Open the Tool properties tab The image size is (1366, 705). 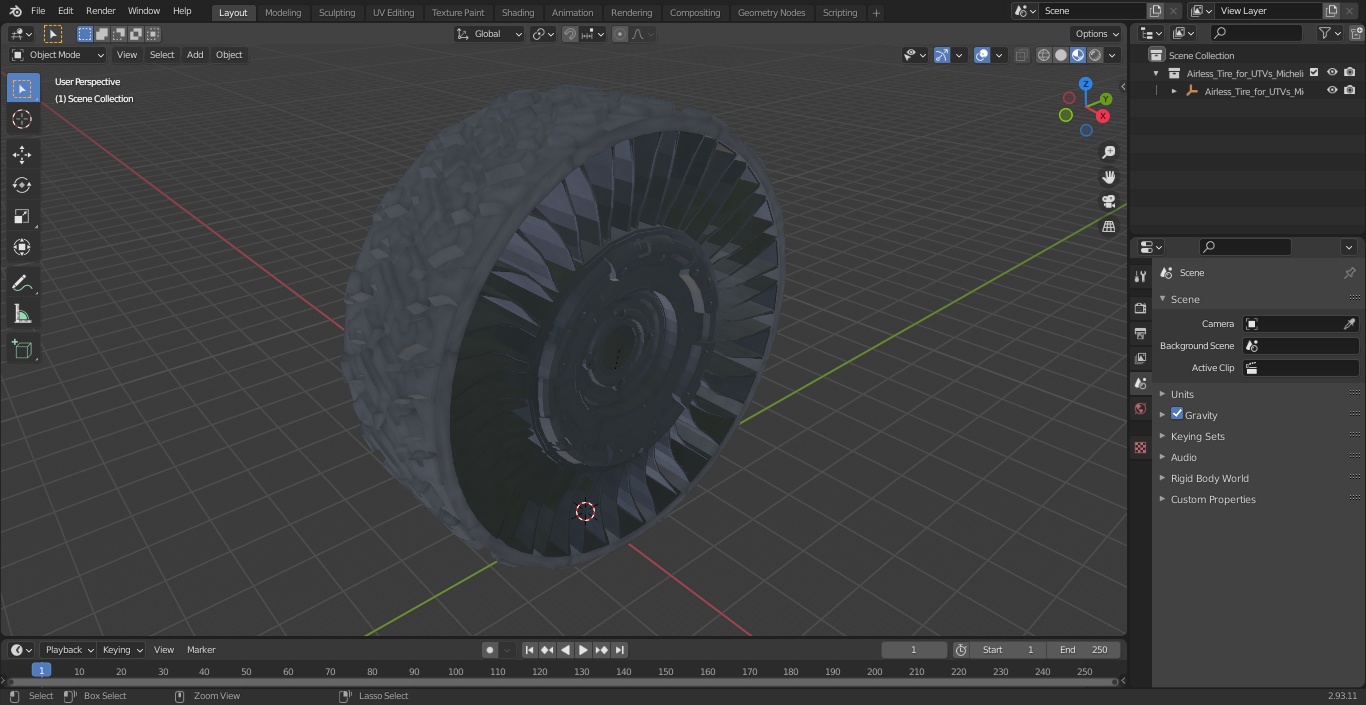pyautogui.click(x=1140, y=276)
